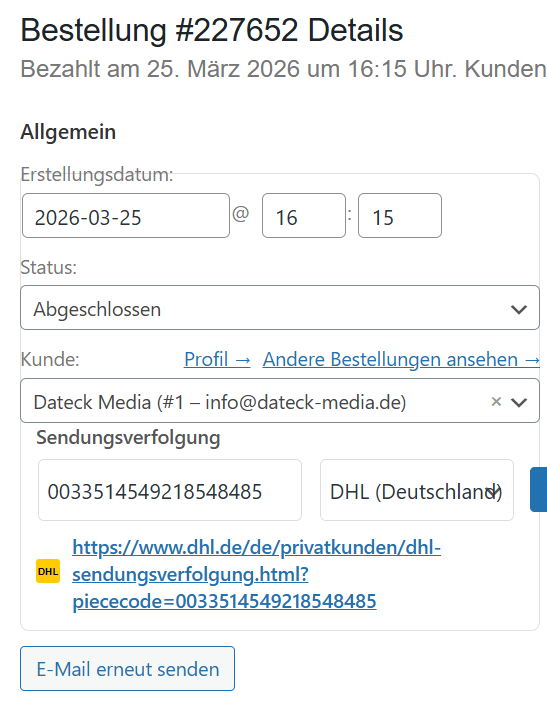Clear the selected customer with the × icon
The image size is (547, 710).
(496, 401)
